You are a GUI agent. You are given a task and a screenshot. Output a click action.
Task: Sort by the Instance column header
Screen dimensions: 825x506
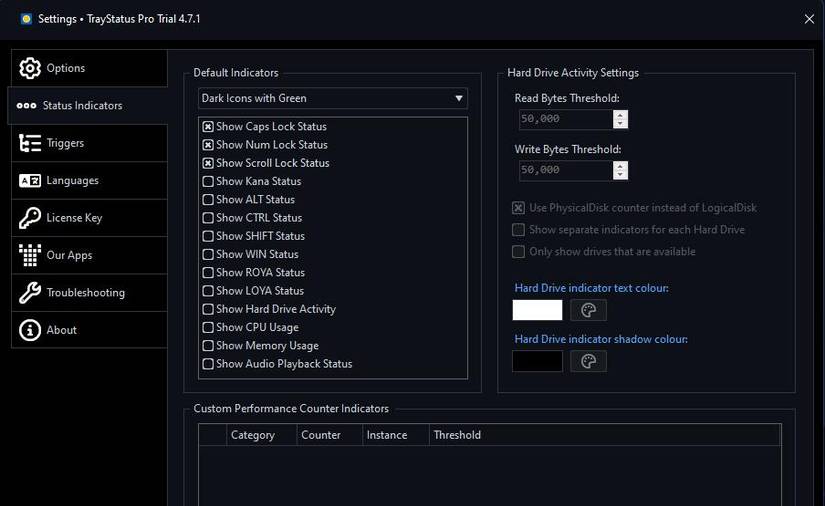coord(396,436)
